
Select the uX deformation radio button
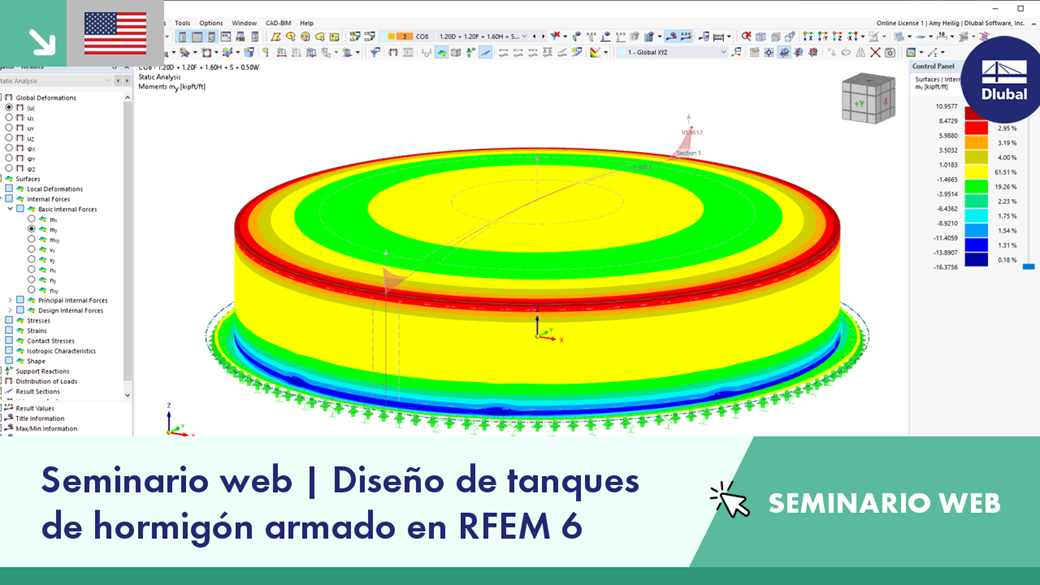(x=9, y=117)
